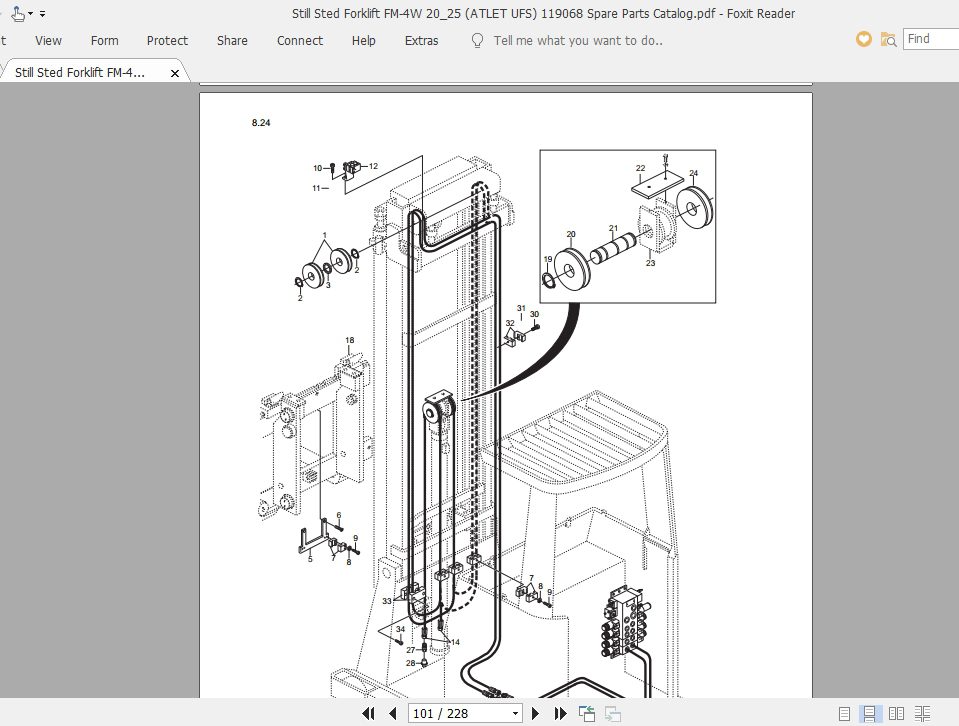The width and height of the screenshot is (959, 726).
Task: Click the inset detail diagram of the pulley assembly
Action: pyautogui.click(x=628, y=226)
